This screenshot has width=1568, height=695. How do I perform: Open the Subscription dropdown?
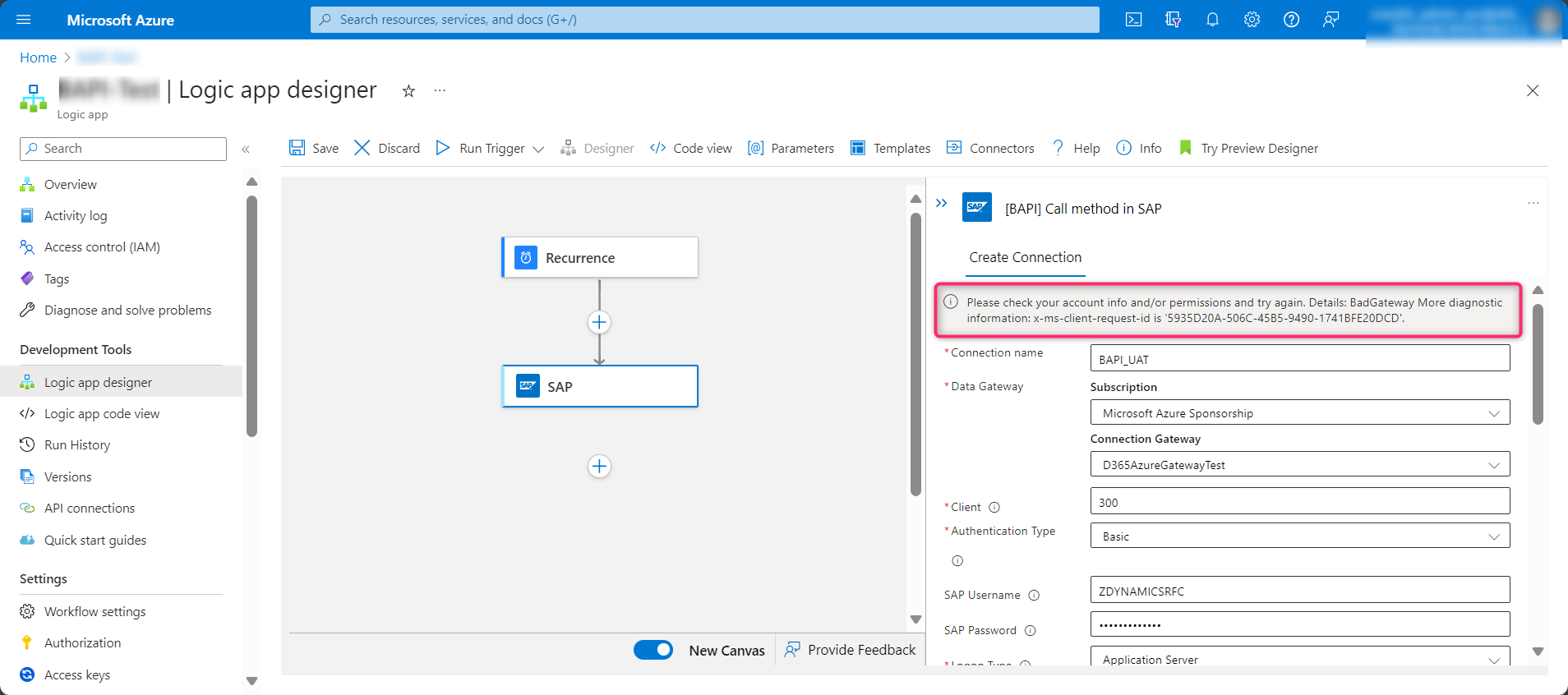(x=1300, y=412)
